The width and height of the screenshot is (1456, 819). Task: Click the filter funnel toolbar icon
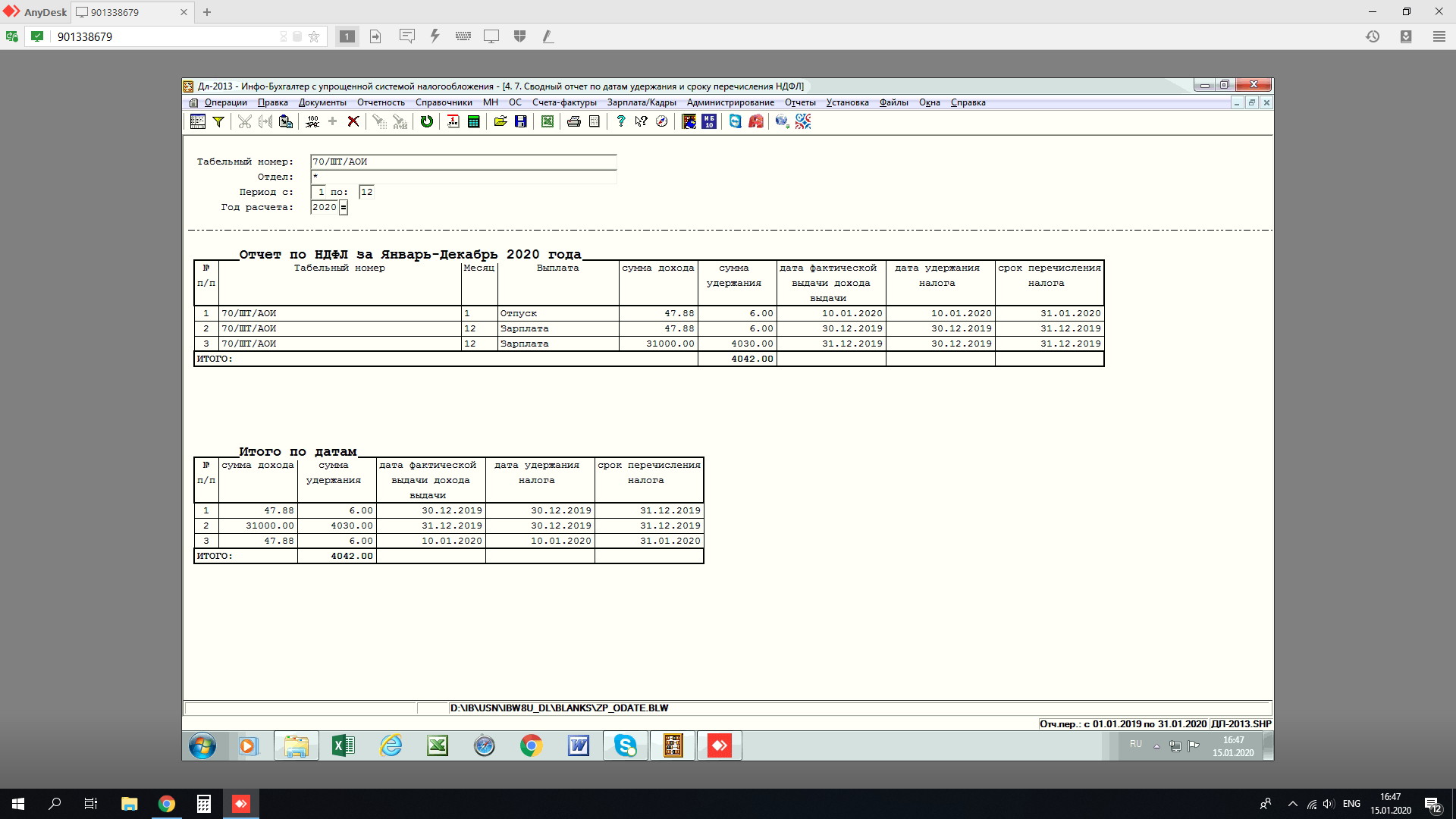click(x=218, y=121)
